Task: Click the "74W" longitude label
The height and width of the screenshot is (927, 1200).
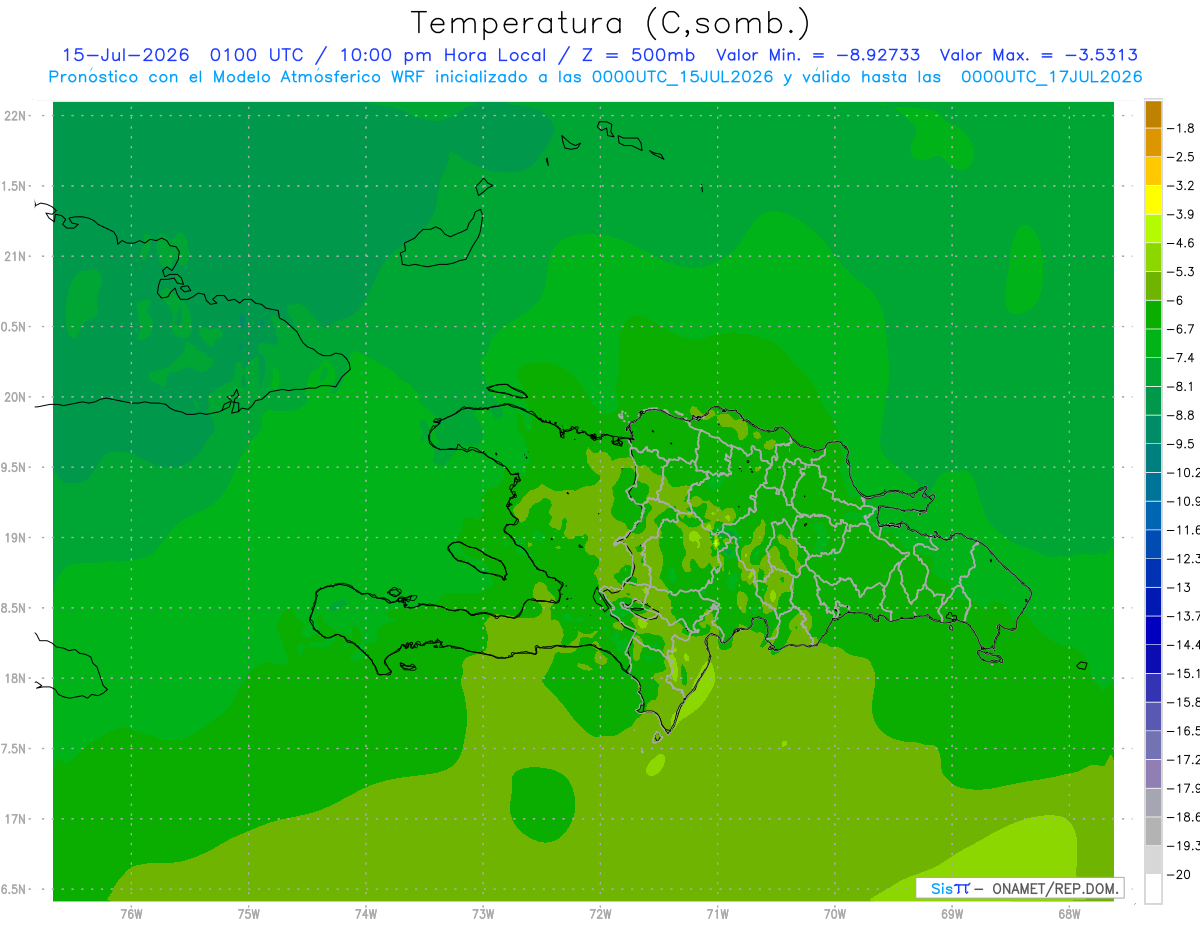Action: (366, 914)
